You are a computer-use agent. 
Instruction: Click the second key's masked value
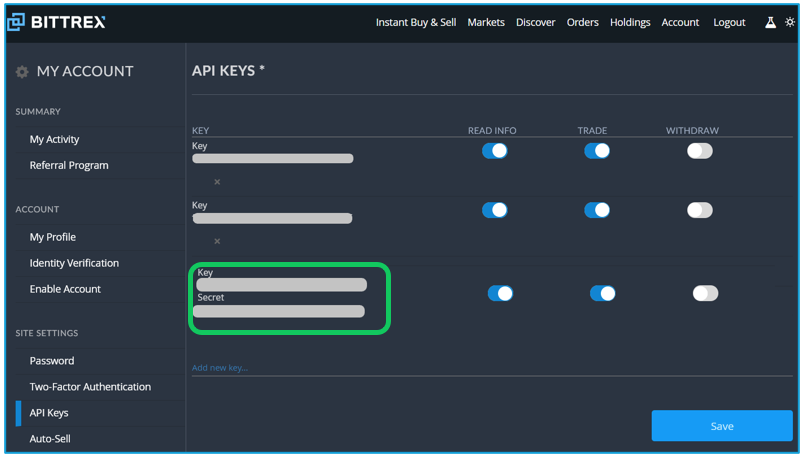272,219
